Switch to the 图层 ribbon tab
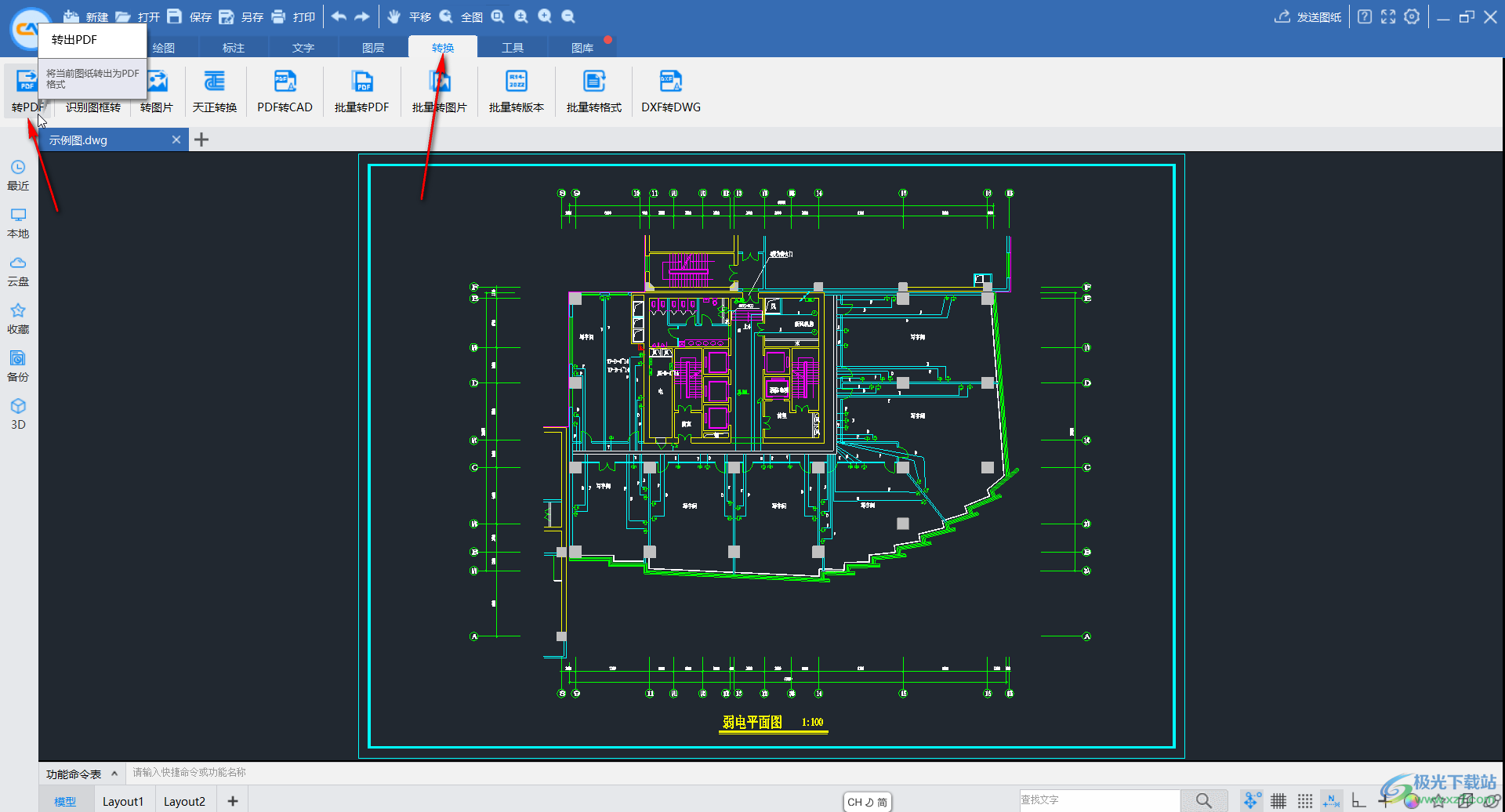 coord(373,48)
